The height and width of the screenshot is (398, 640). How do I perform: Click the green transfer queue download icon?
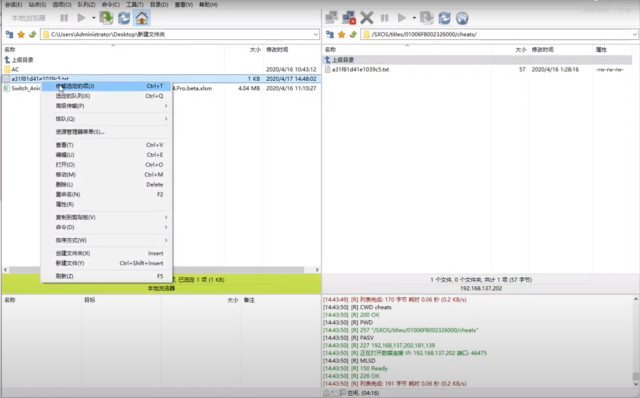pos(106,18)
